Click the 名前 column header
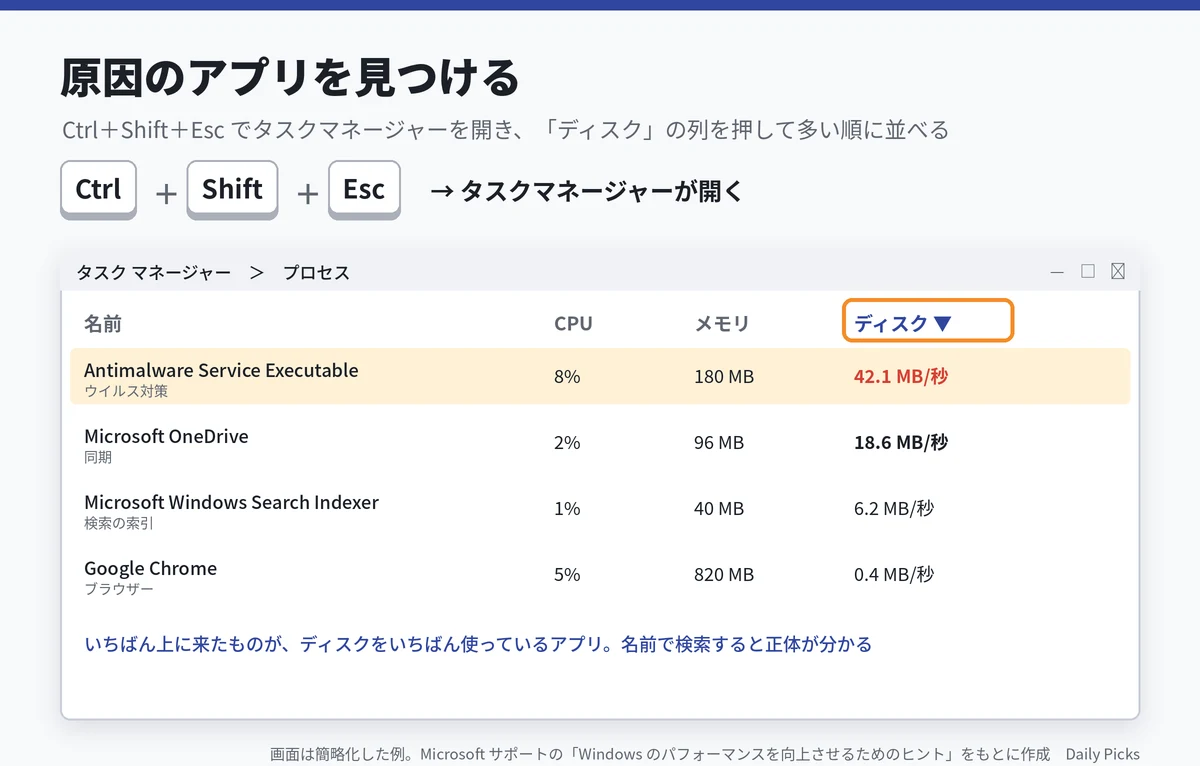The image size is (1200, 766). [103, 324]
